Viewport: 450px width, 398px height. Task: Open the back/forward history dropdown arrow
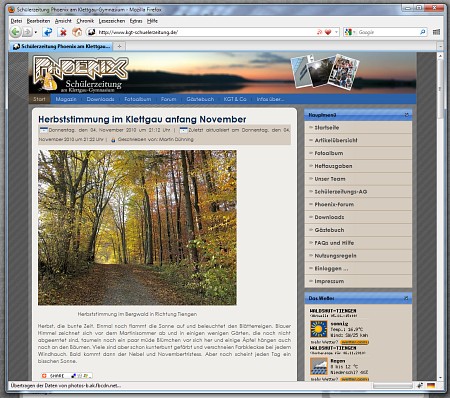click(36, 33)
